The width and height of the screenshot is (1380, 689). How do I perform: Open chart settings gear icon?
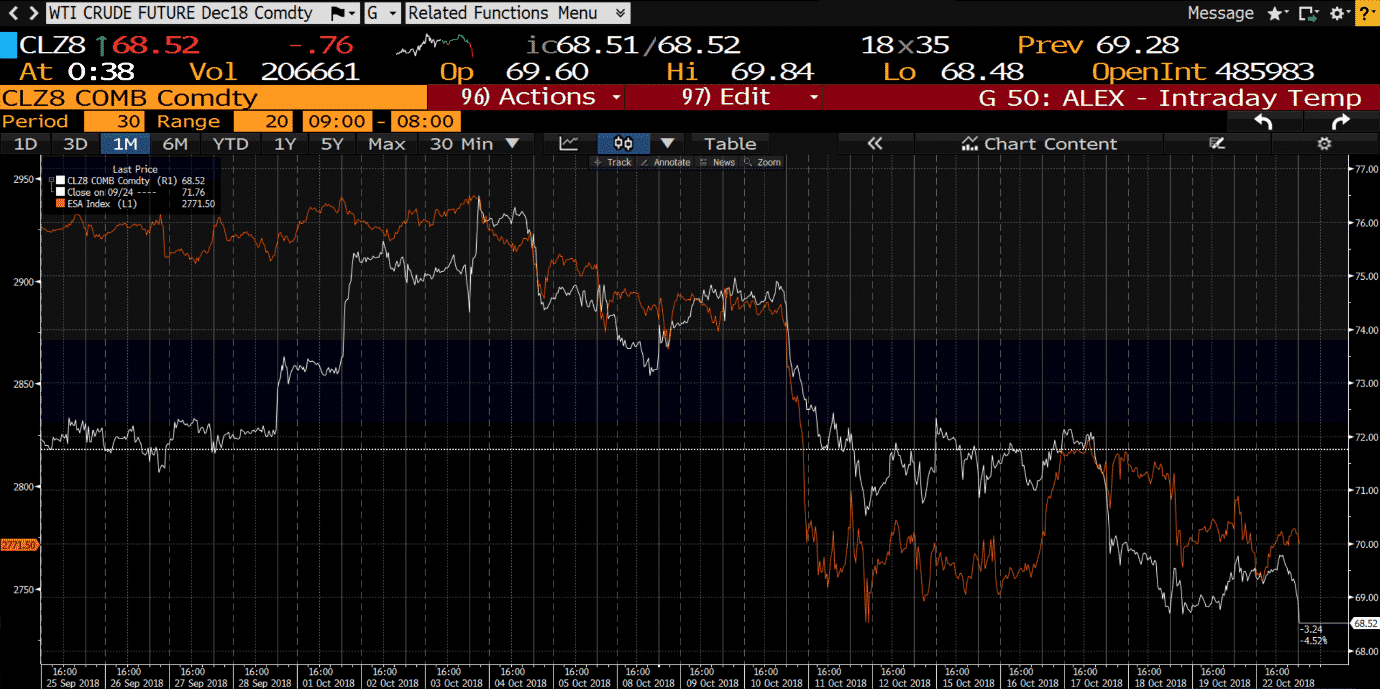(1324, 144)
